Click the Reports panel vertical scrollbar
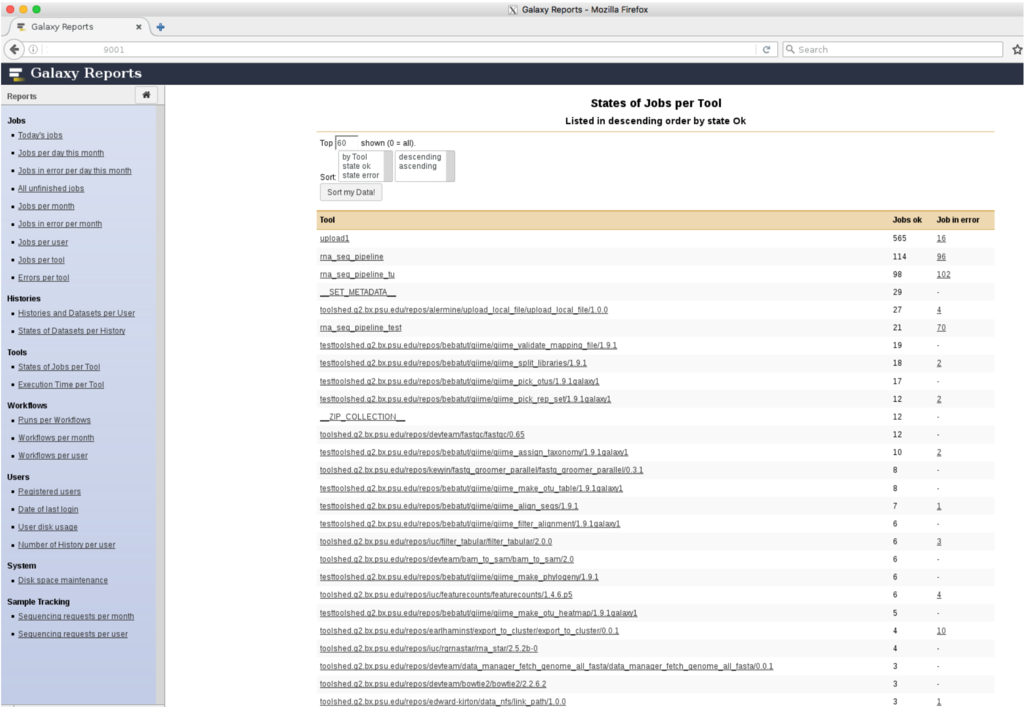Viewport: 1024px width, 707px height. [160, 404]
